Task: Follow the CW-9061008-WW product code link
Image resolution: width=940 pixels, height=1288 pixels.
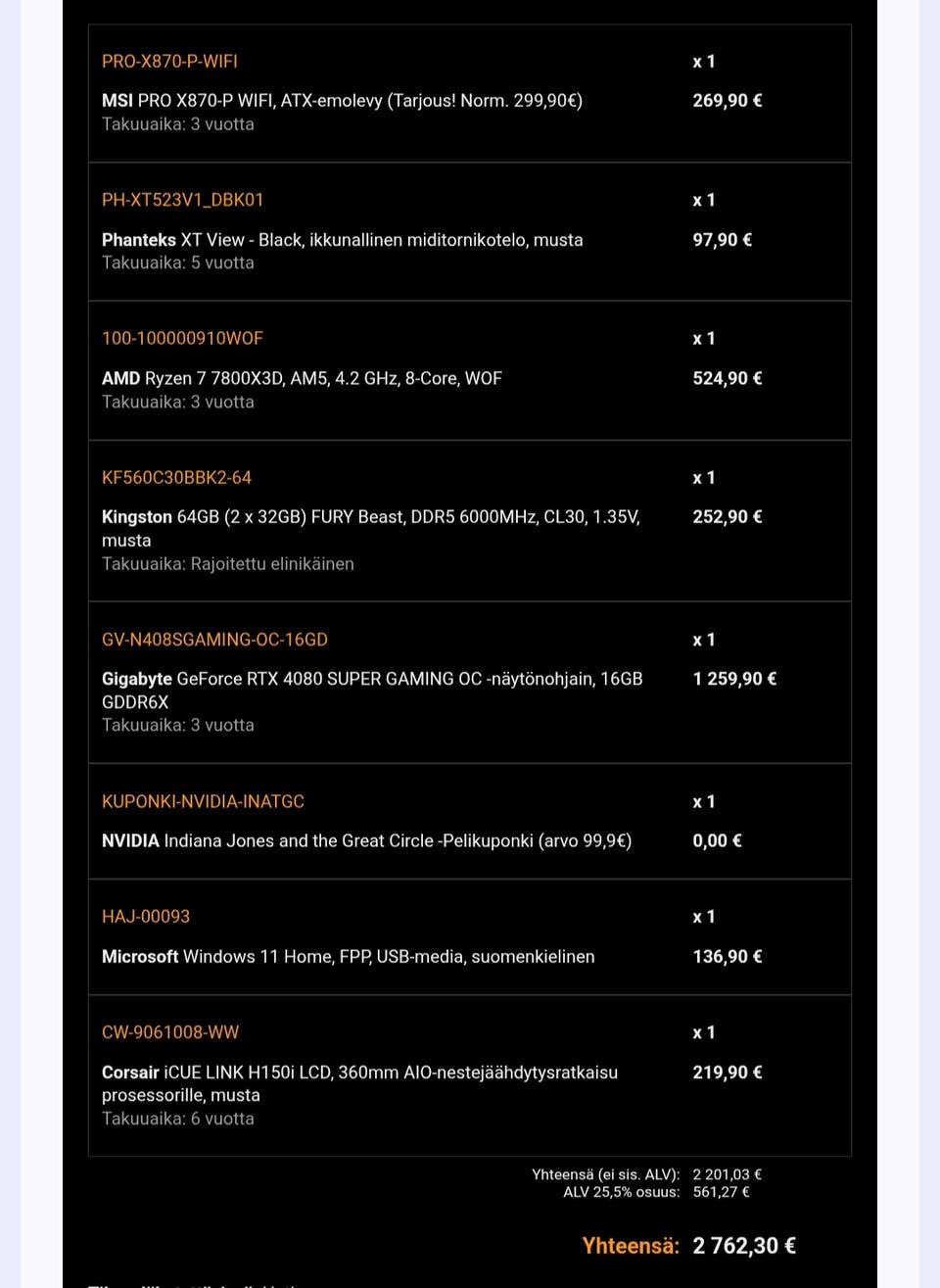Action: pyautogui.click(x=170, y=1032)
